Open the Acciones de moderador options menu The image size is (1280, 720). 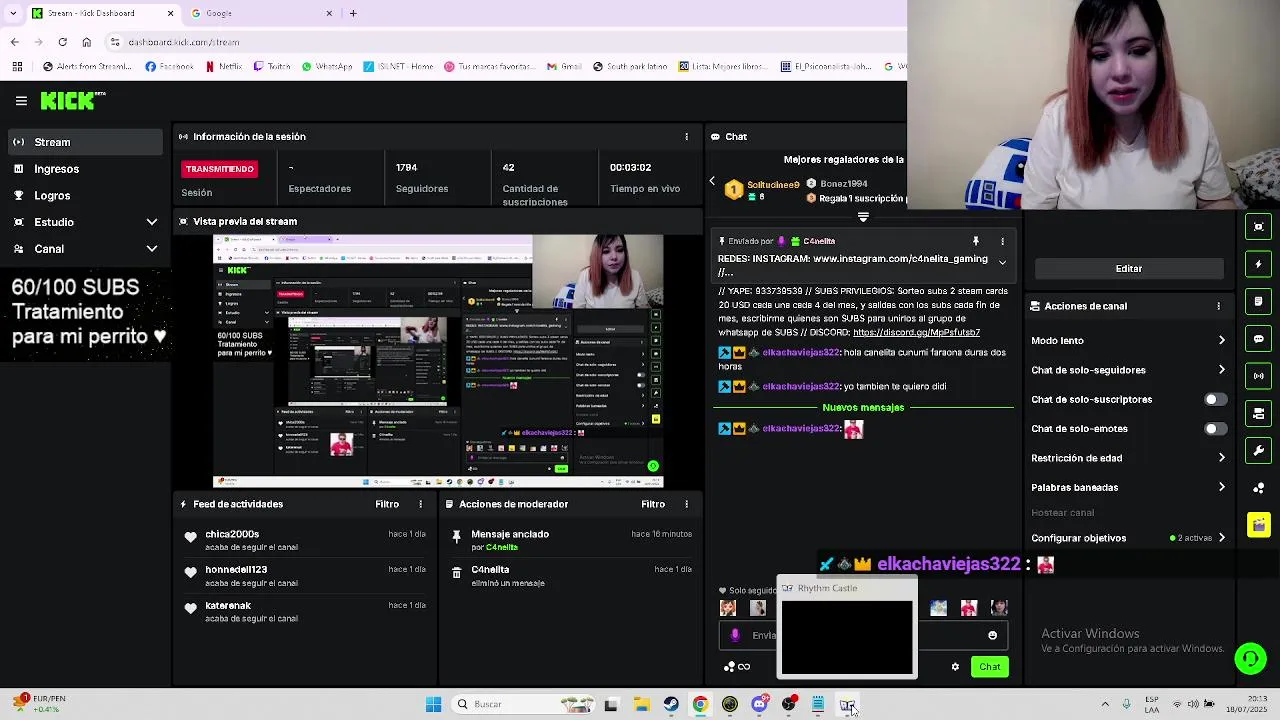coord(686,504)
